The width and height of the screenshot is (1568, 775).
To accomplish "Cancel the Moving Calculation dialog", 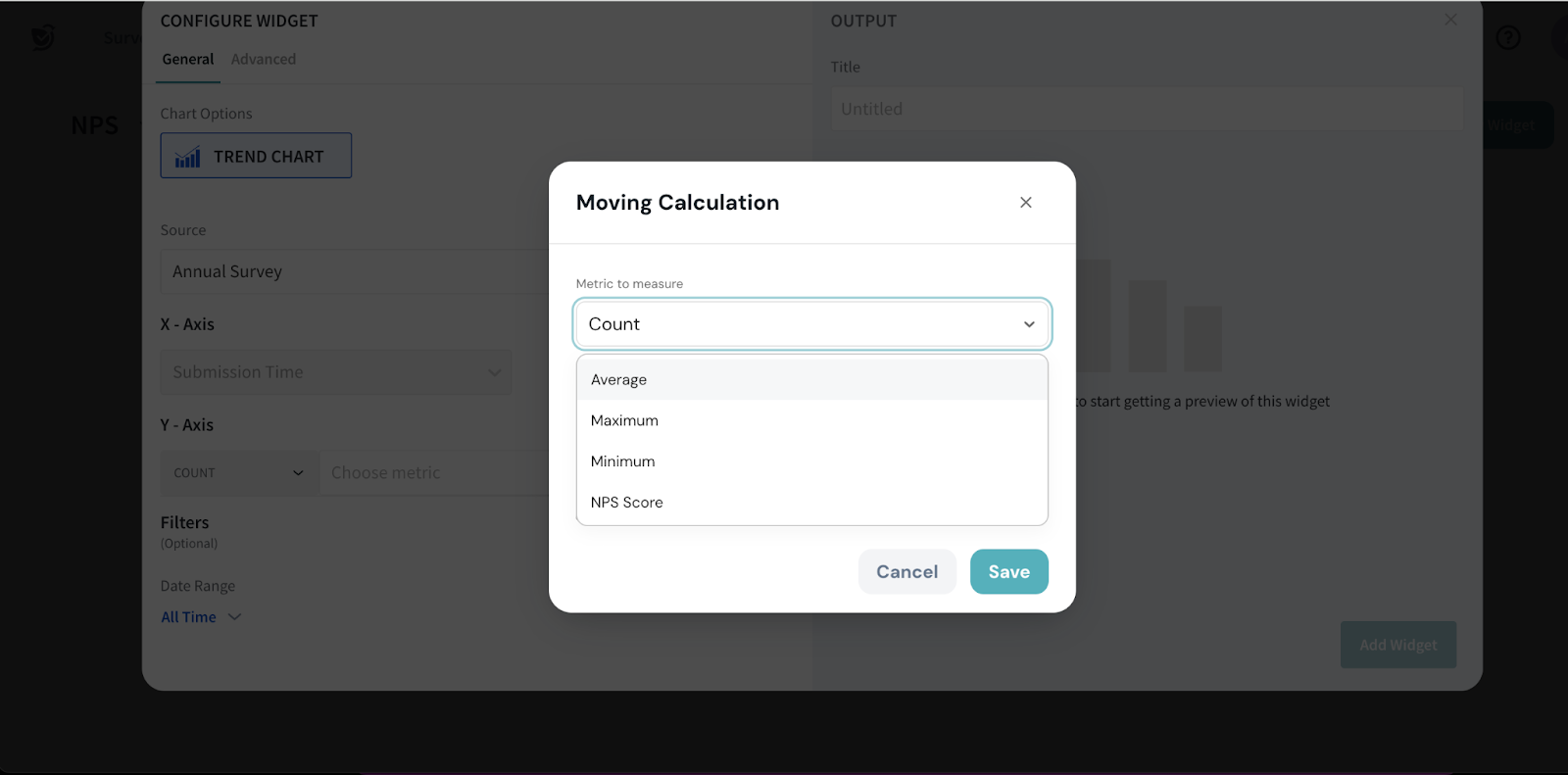I will (906, 572).
